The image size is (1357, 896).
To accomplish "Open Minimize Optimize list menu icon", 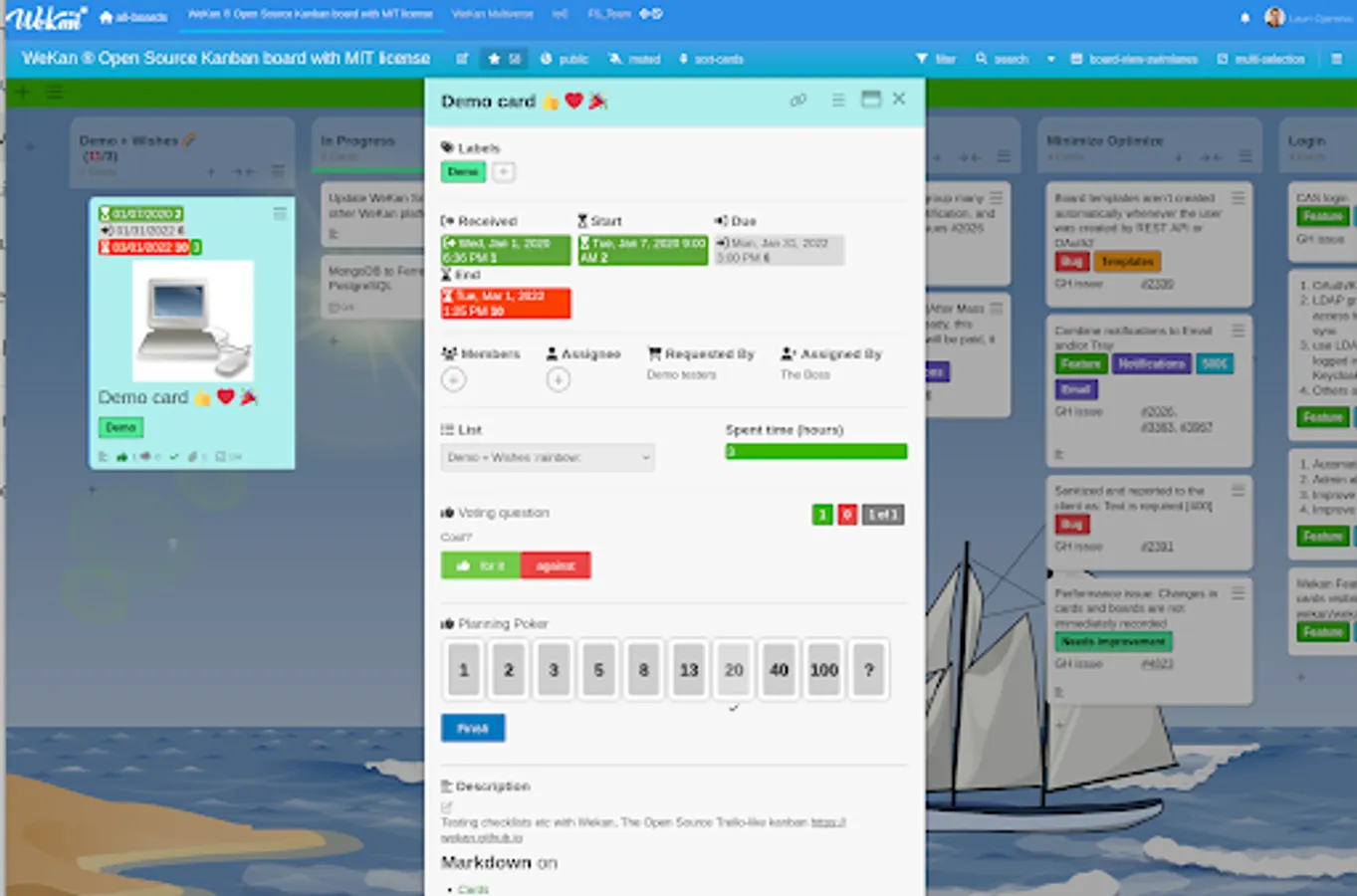I will coord(1245,156).
